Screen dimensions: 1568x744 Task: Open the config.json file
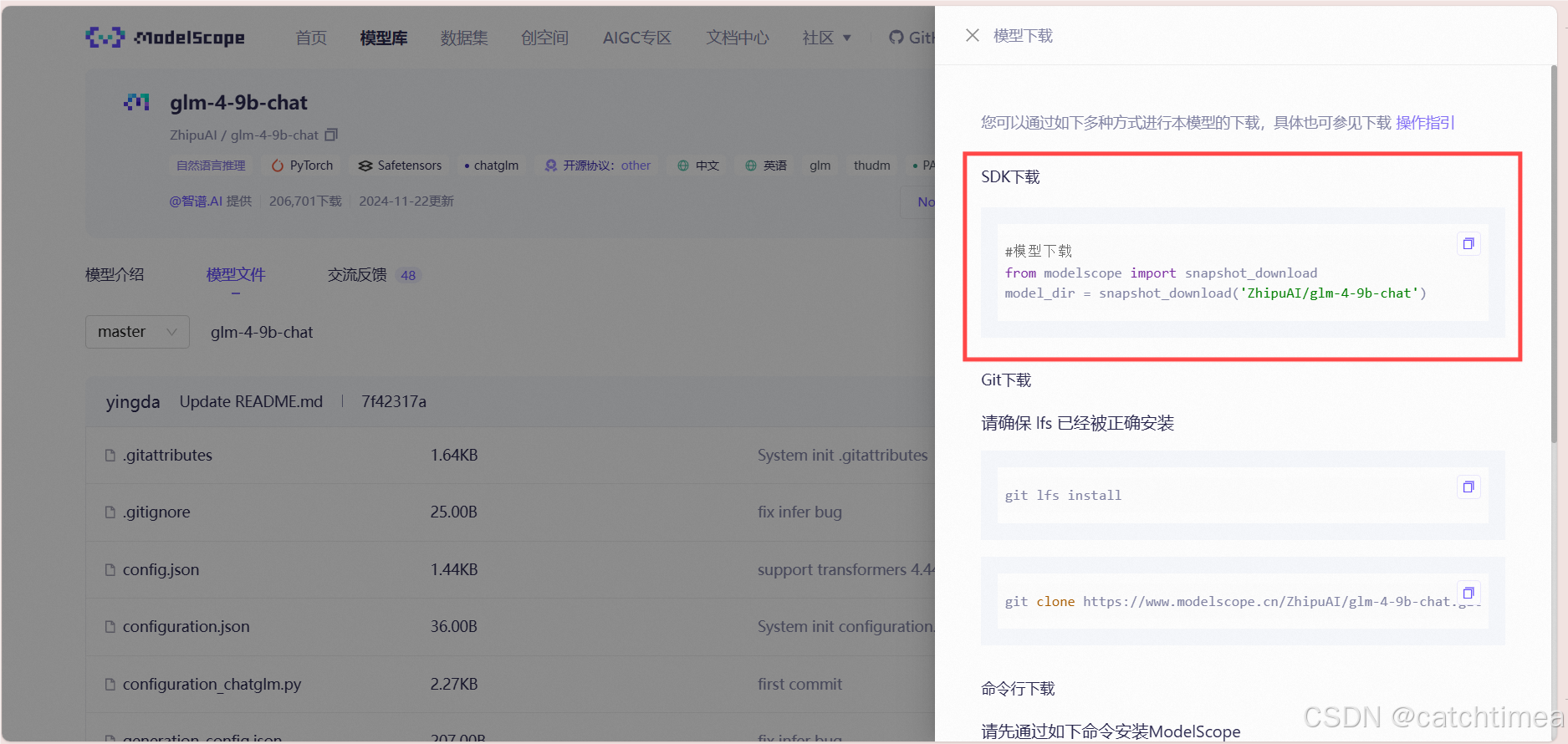[x=161, y=570]
